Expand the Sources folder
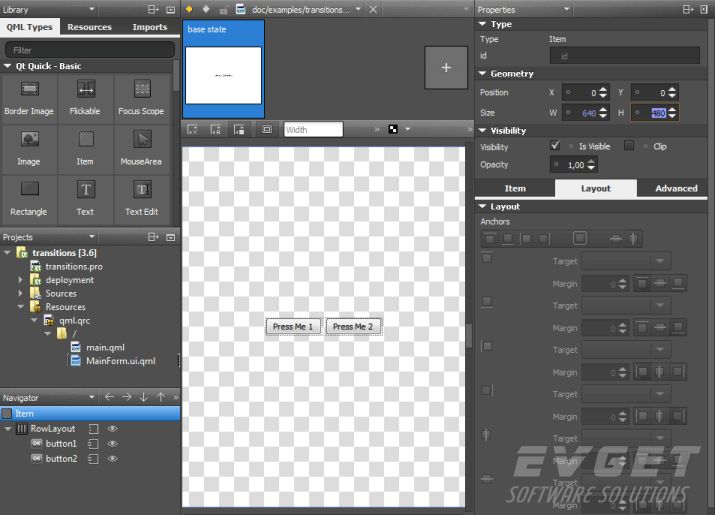The image size is (715, 515). tap(20, 293)
